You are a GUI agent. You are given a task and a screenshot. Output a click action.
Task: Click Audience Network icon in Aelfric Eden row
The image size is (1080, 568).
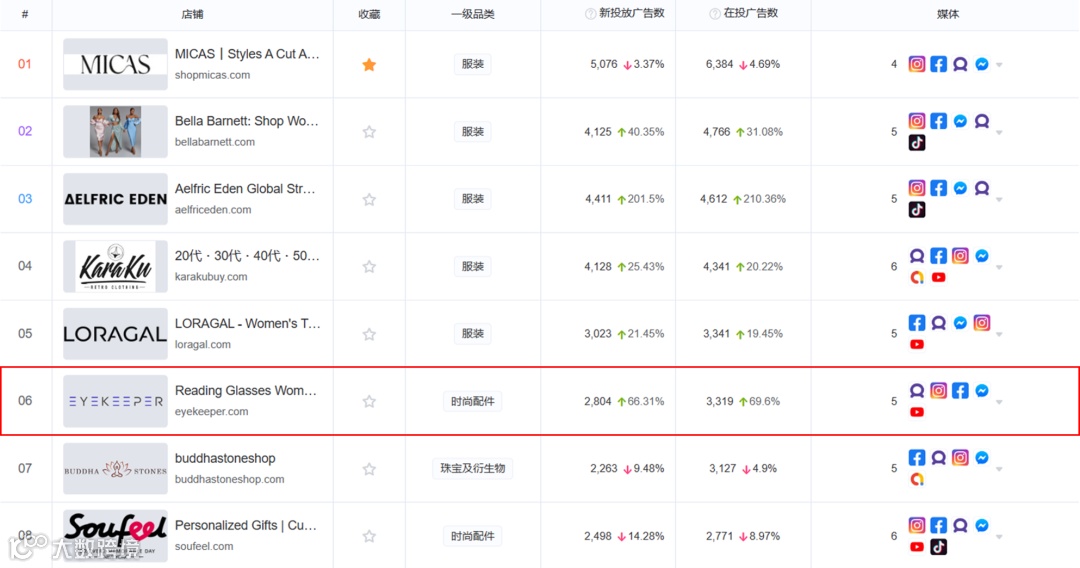click(x=982, y=188)
